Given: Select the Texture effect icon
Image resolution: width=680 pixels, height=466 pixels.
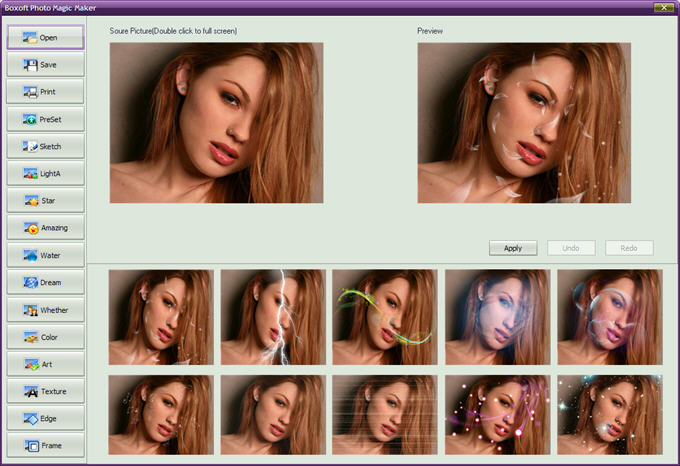Looking at the screenshot, I should 30,391.
